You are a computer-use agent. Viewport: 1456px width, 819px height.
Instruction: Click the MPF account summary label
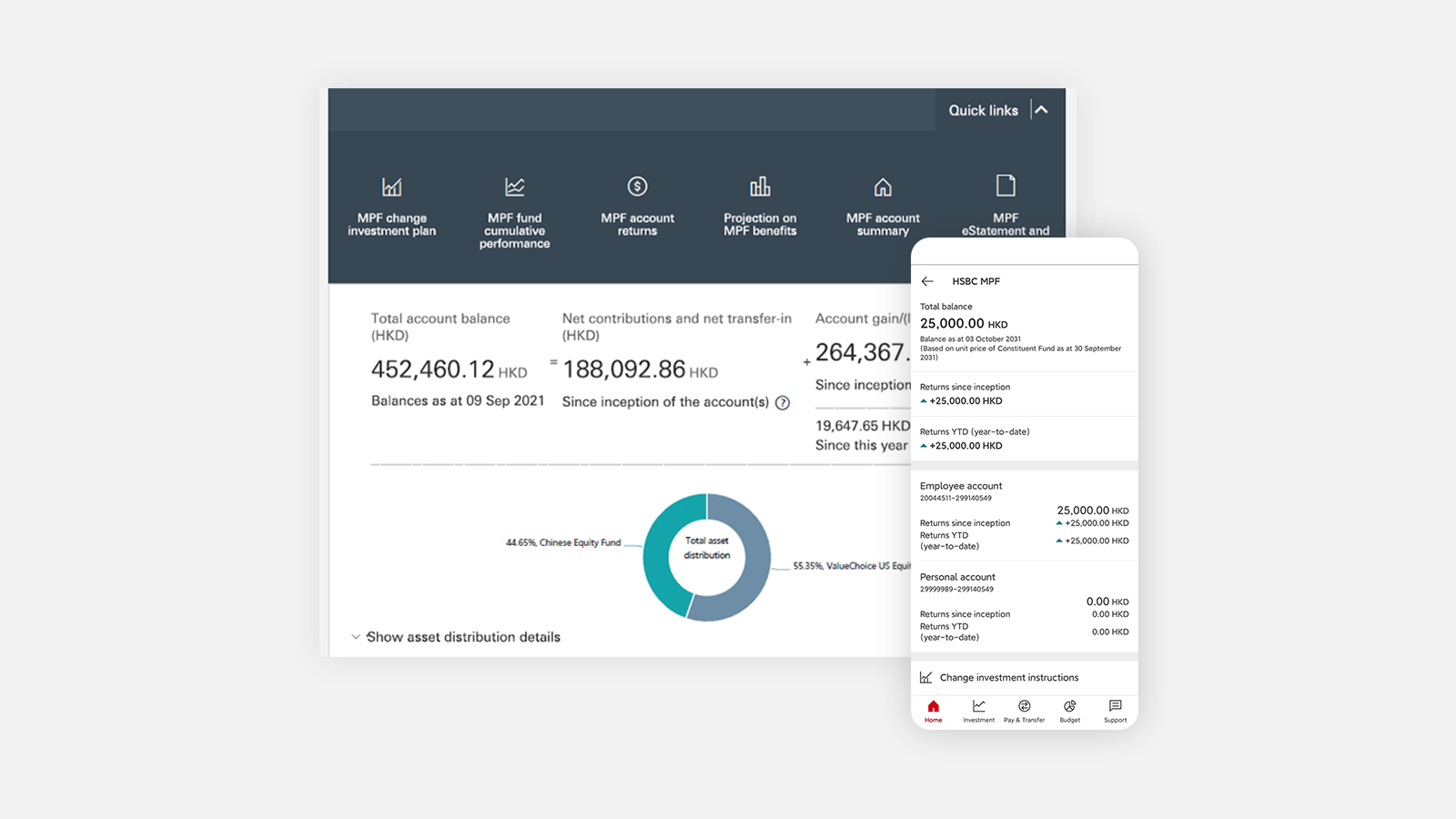pyautogui.click(x=883, y=225)
